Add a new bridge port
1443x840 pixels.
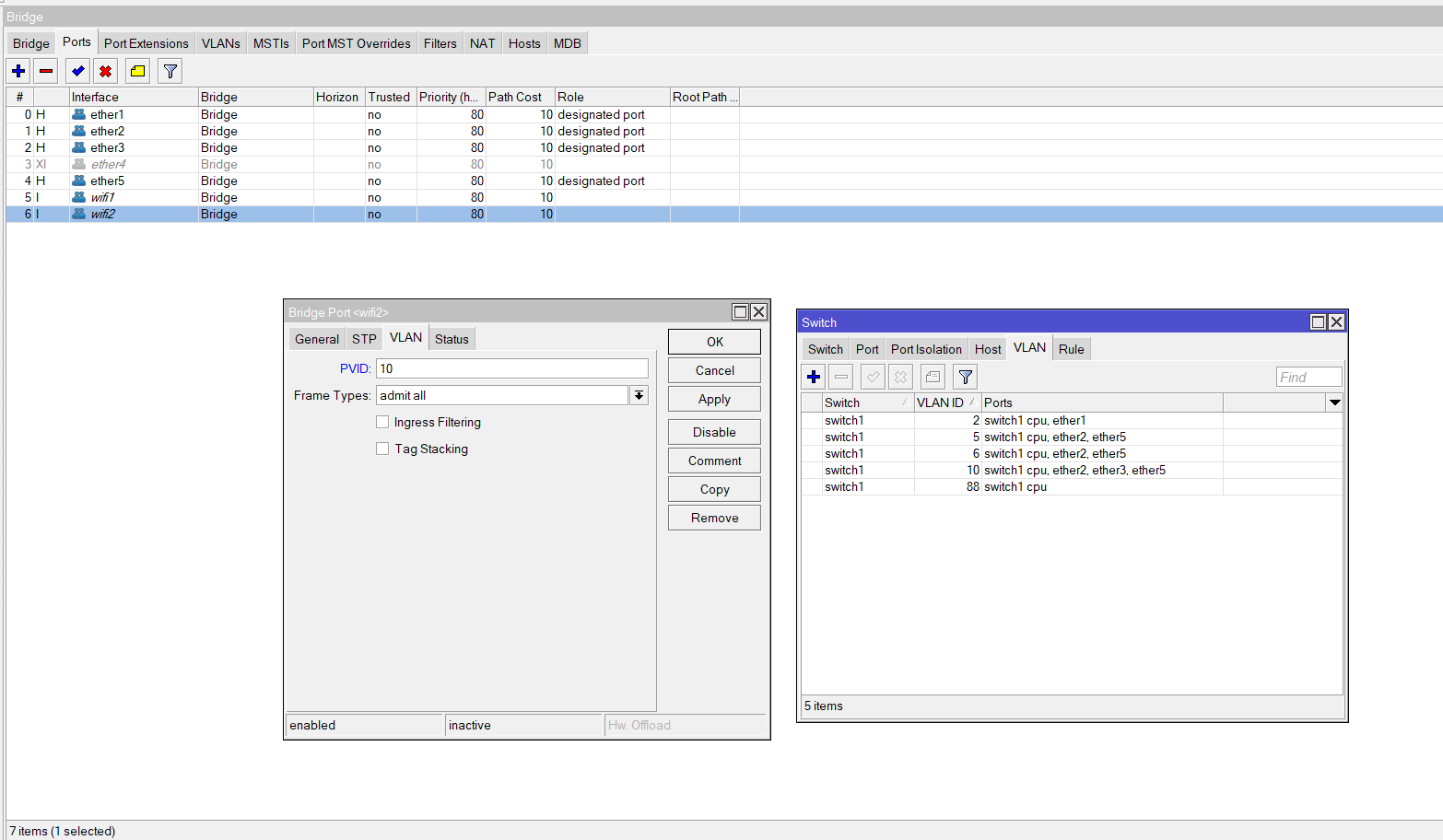(18, 71)
